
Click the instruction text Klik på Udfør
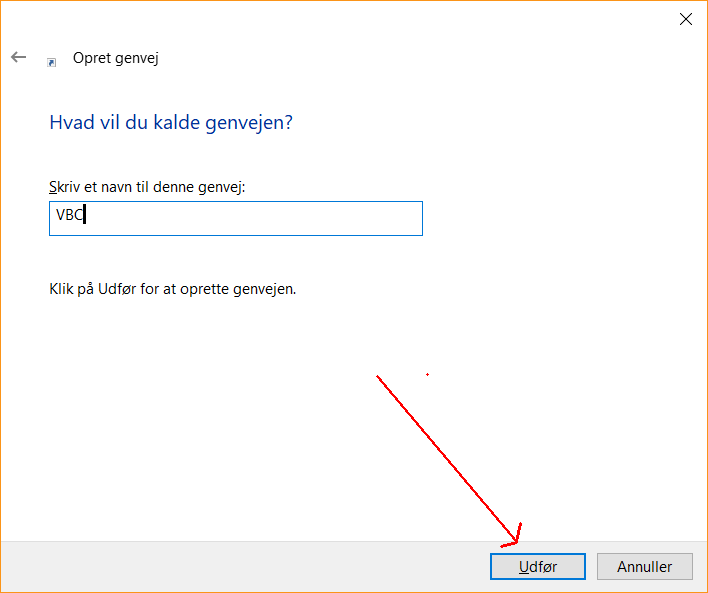172,289
